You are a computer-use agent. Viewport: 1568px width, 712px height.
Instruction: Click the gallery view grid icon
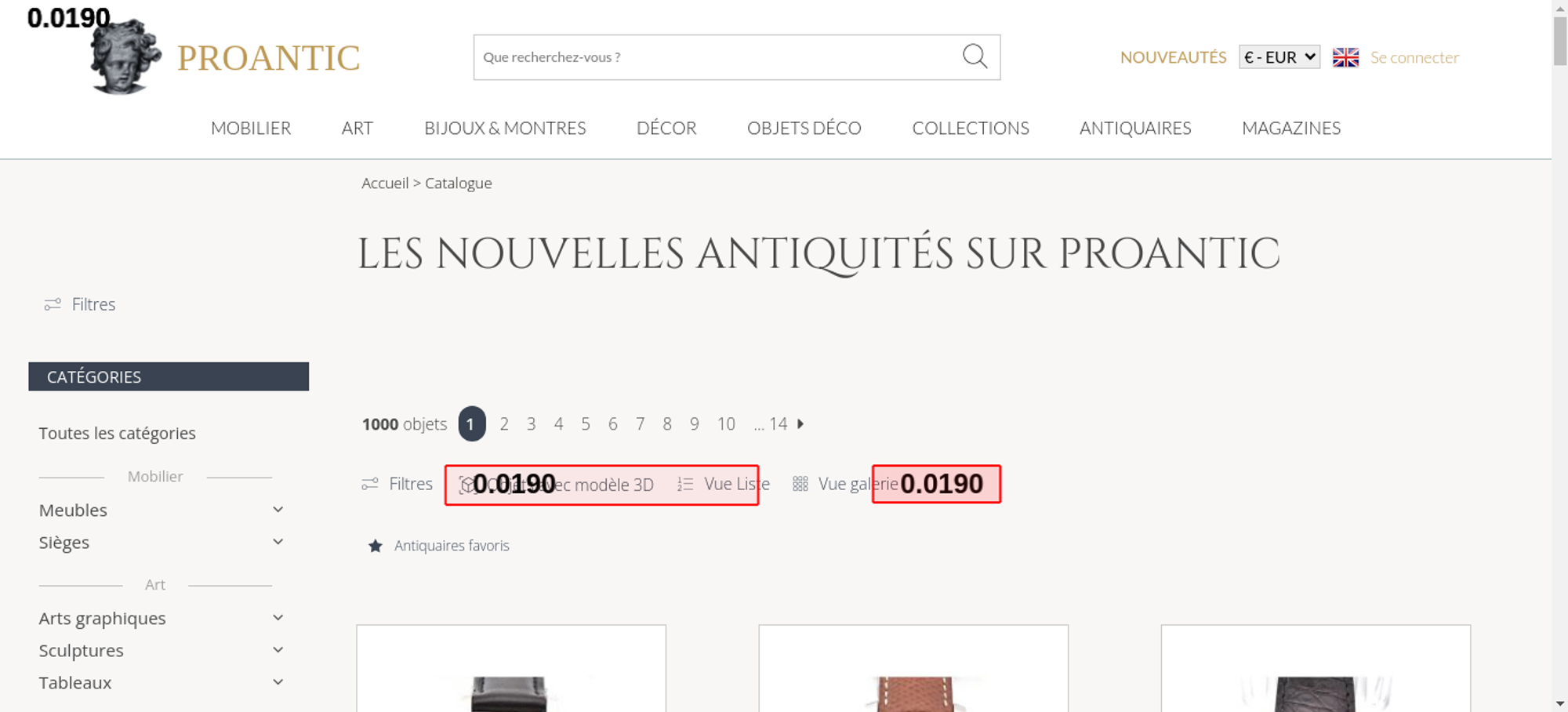point(800,485)
